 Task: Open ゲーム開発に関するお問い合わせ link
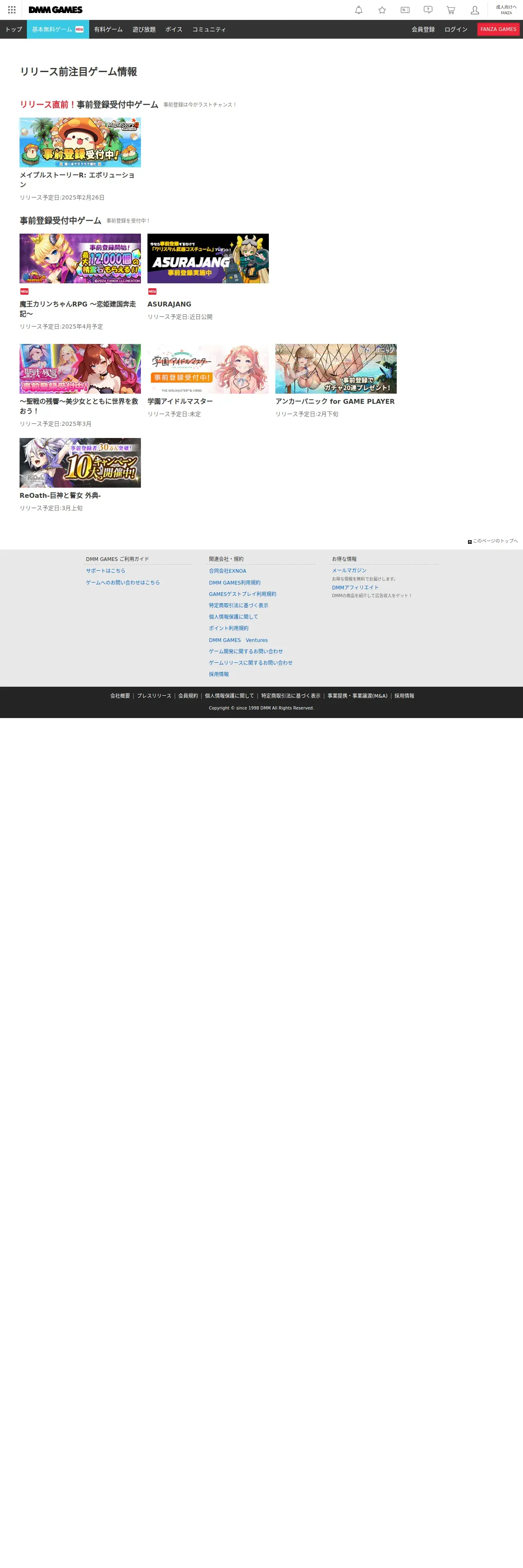pyautogui.click(x=246, y=651)
